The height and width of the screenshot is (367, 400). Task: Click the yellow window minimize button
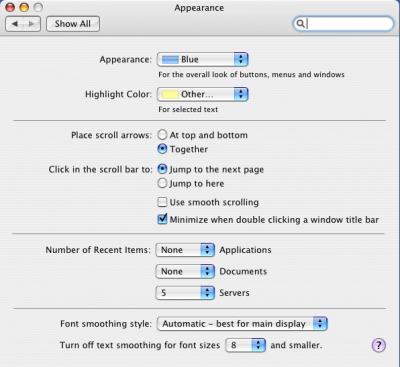coord(24,7)
